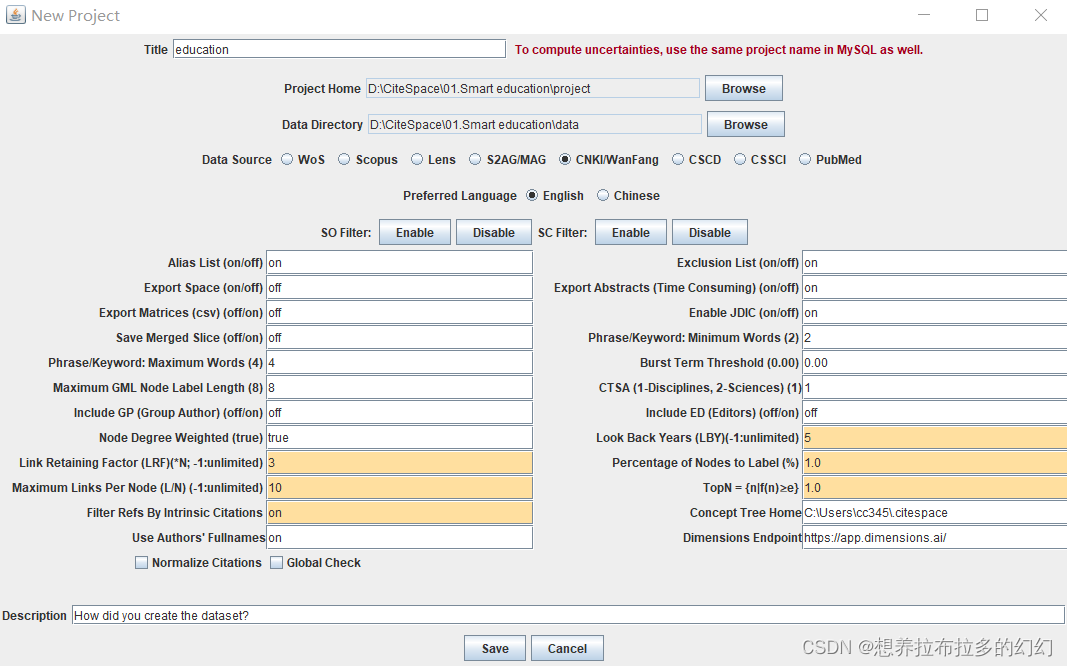Edit the Enable JDIC on/off field
Screen dimensions: 1067x666
point(934,313)
